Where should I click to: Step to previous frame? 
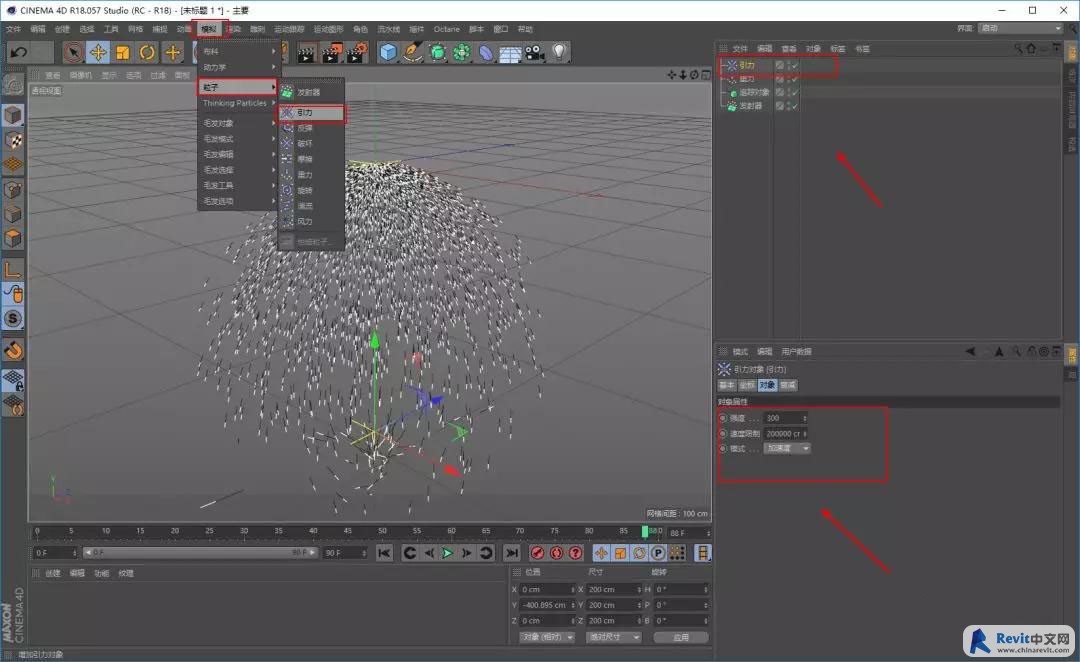tap(429, 553)
